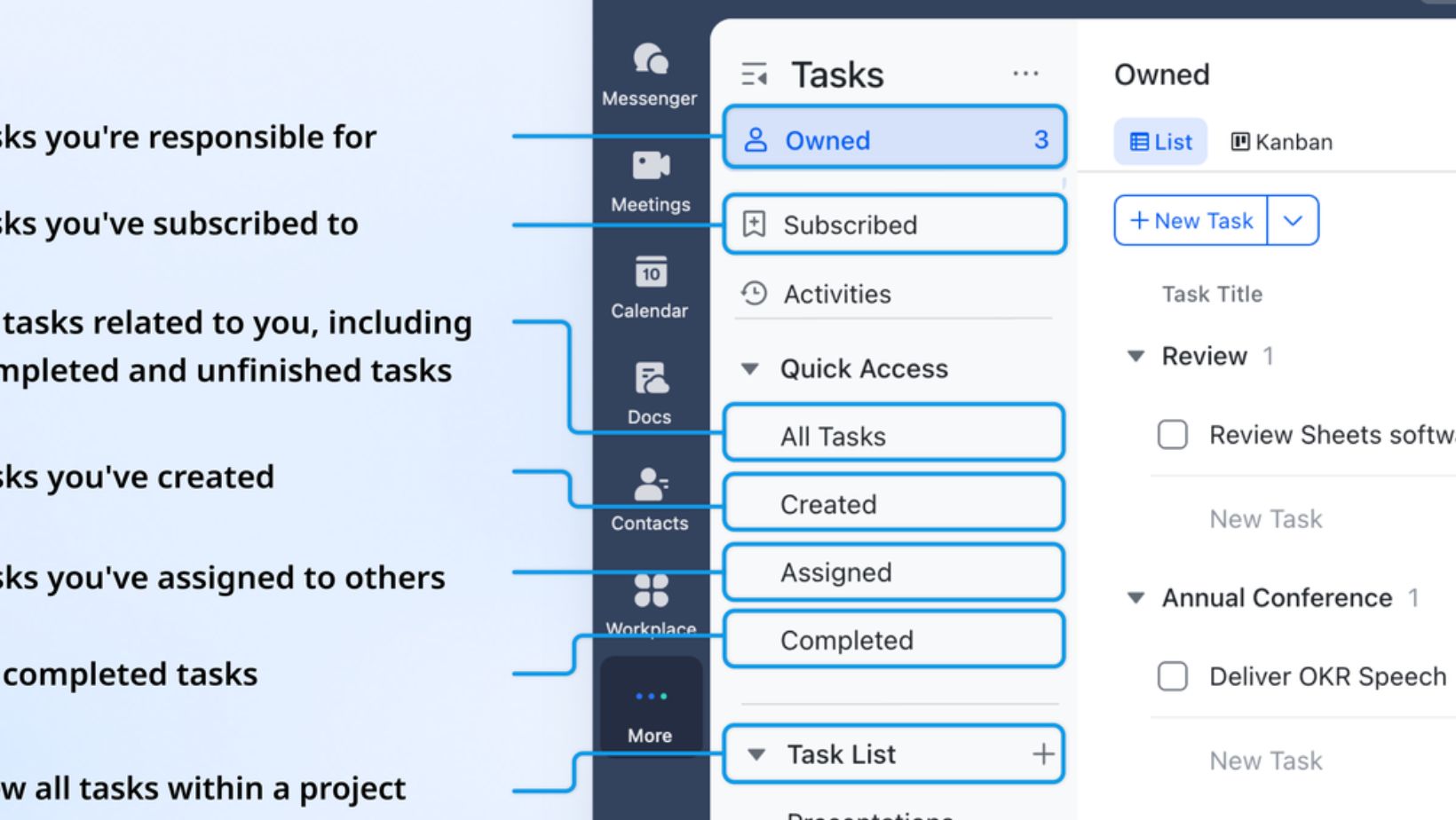Click the New Task button
1456x820 pixels.
click(1191, 221)
